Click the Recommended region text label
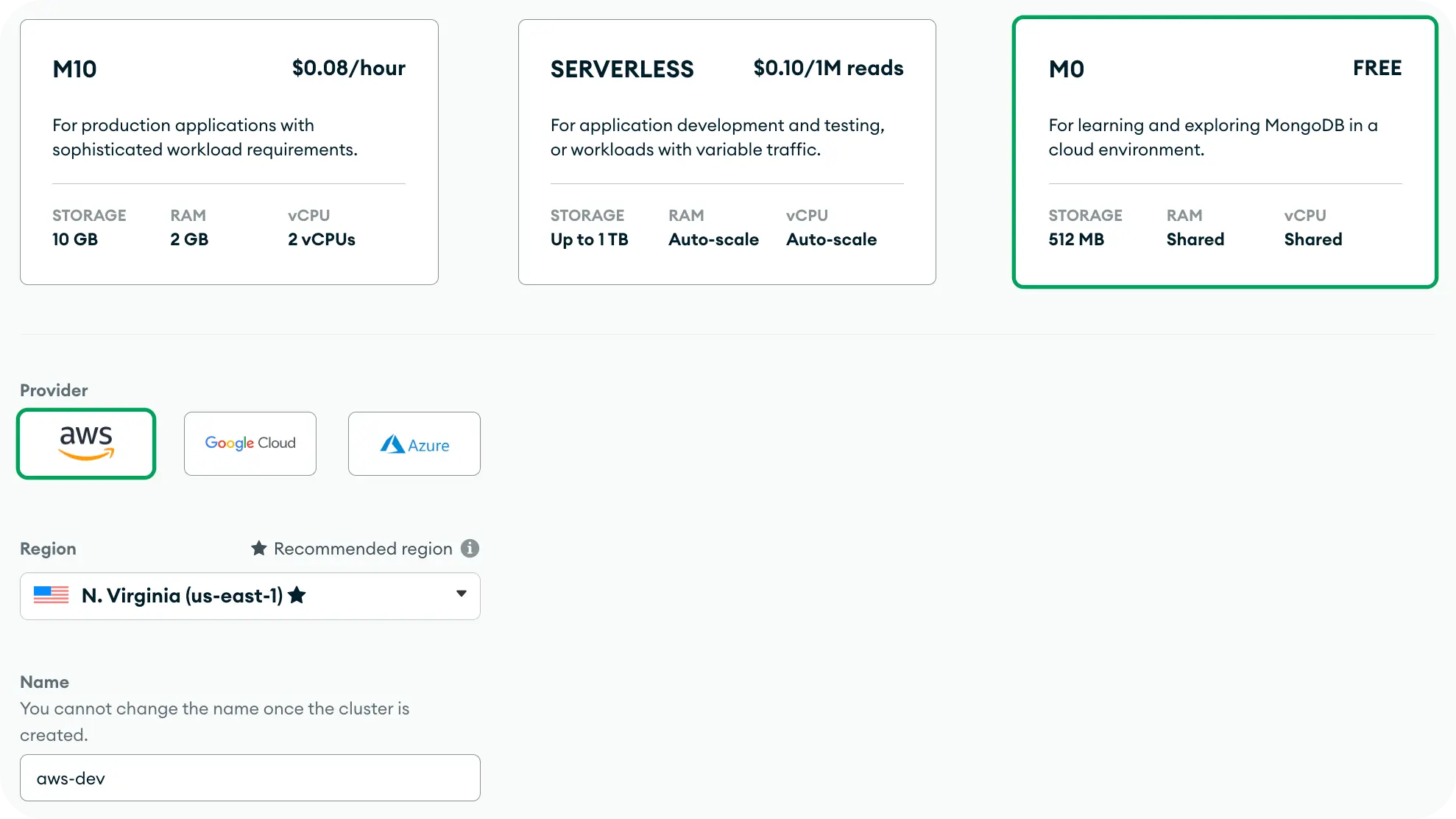Viewport: 1456px width, 819px height. click(363, 549)
